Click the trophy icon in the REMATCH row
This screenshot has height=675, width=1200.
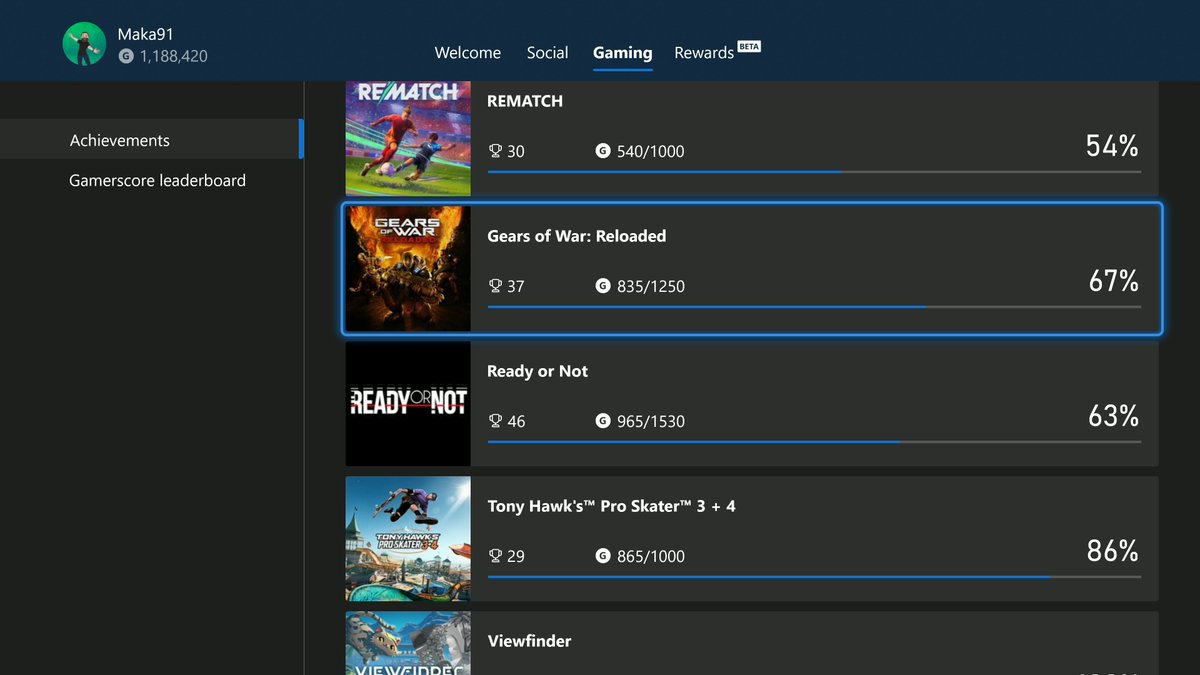(494, 151)
